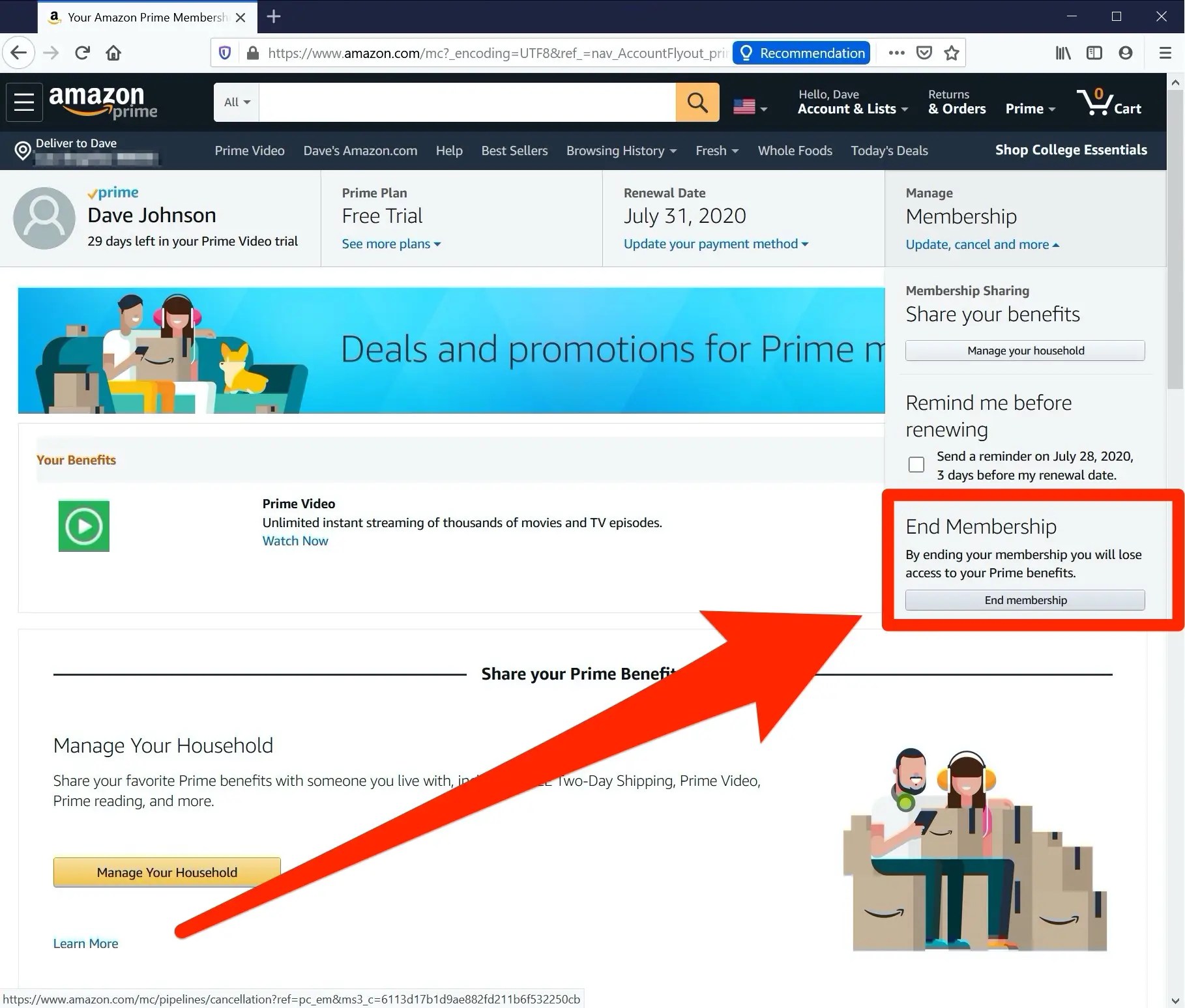Viewport: 1185px width, 1008px height.
Task: Click the tracking protection shield icon
Action: [x=225, y=53]
